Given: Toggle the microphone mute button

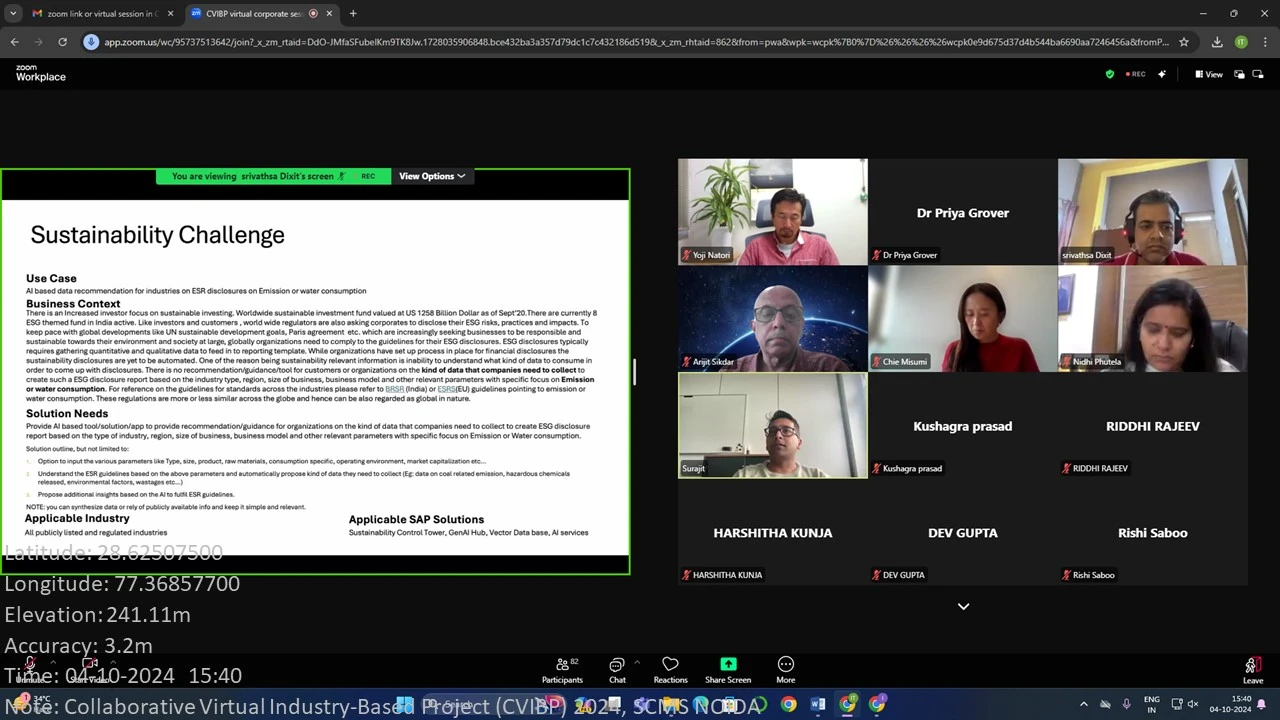Looking at the screenshot, I should pyautogui.click(x=30, y=666).
